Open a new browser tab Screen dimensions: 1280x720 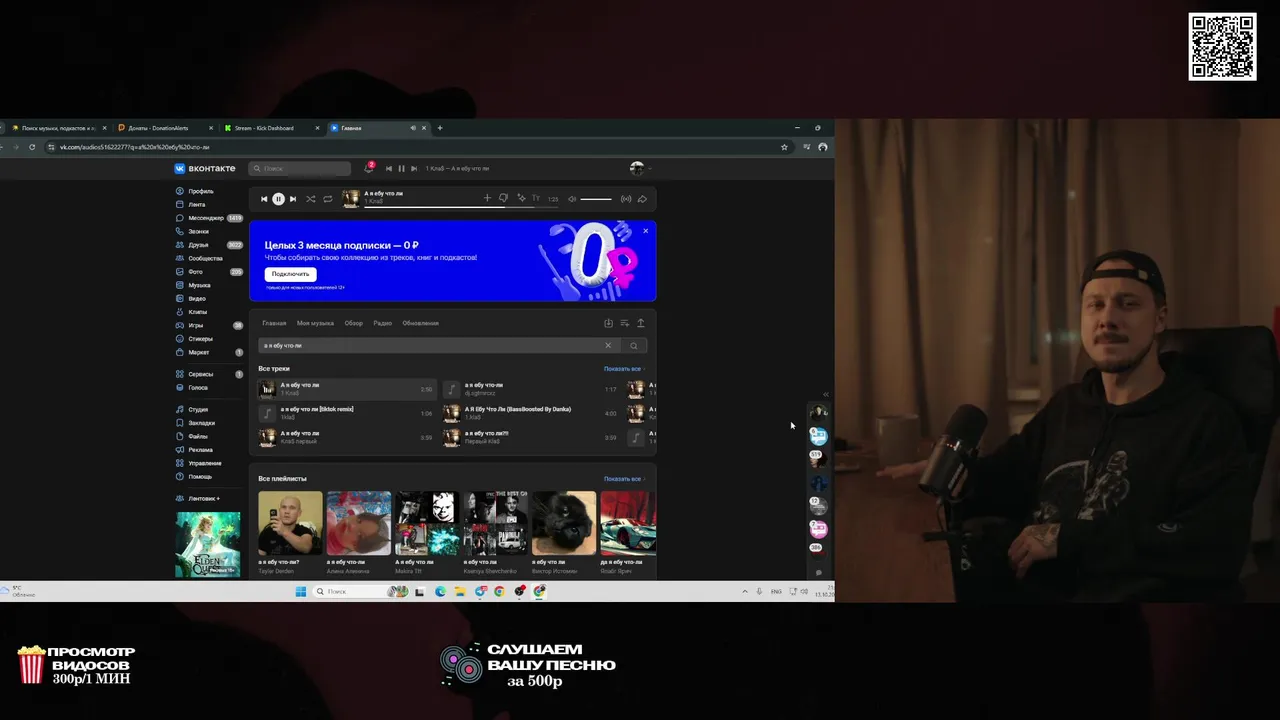(x=439, y=128)
